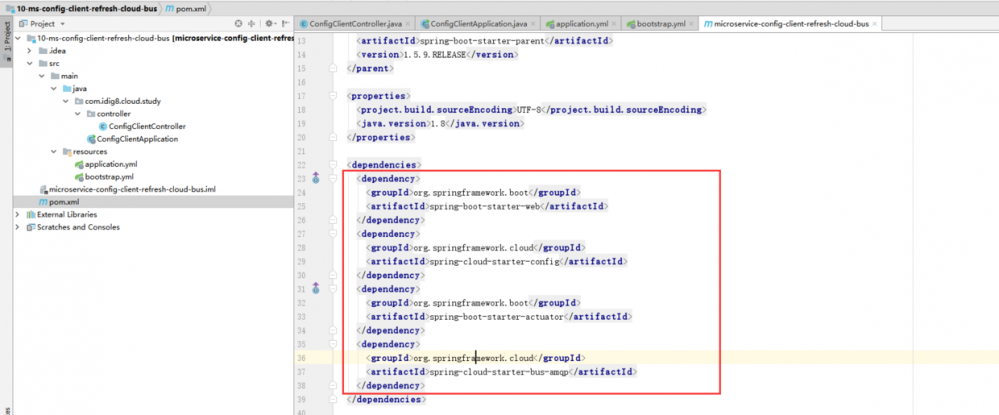The height and width of the screenshot is (415, 999).
Task: Click the UTF-8 source encoding value
Action: click(x=529, y=110)
